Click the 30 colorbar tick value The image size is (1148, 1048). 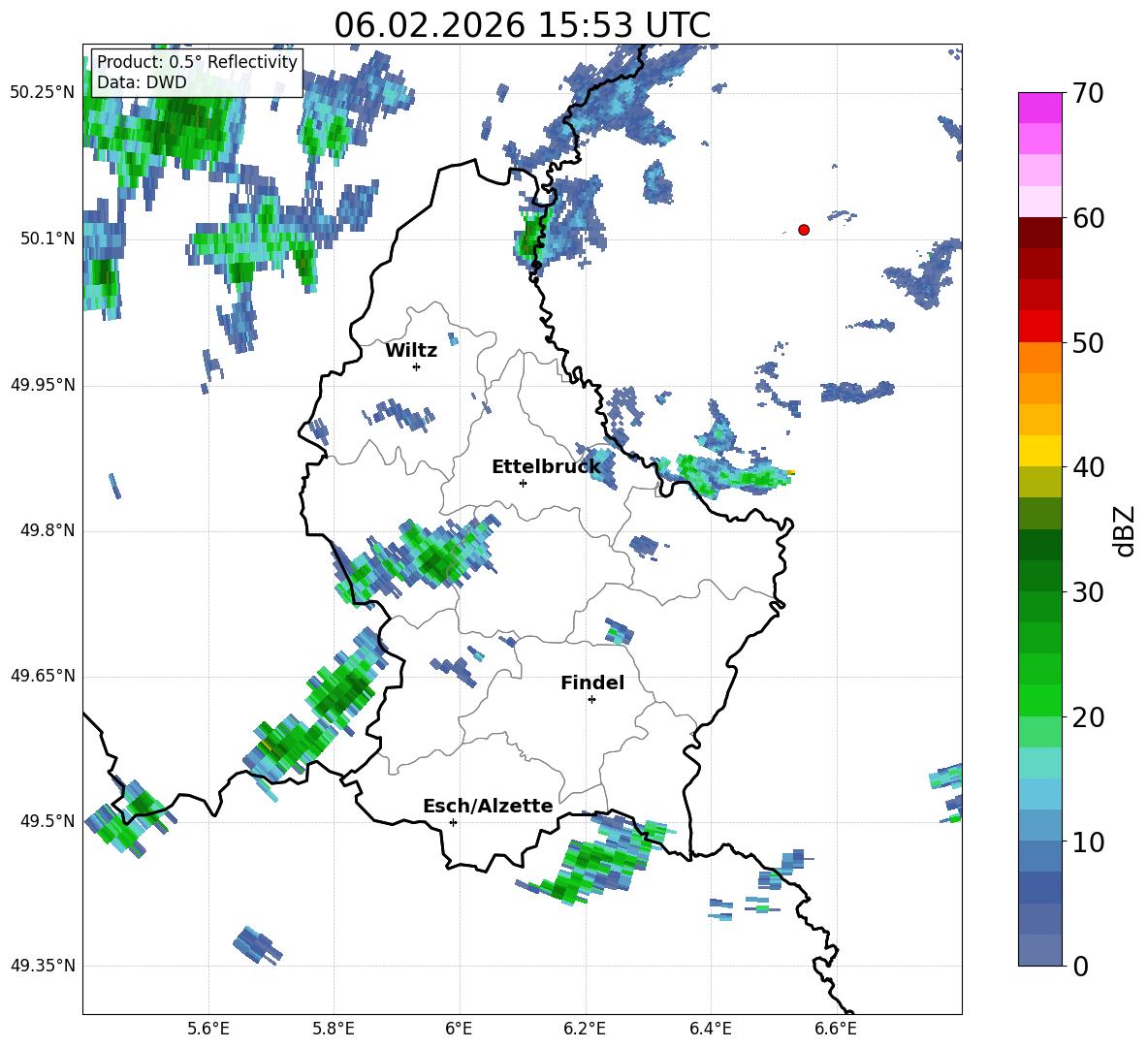(1088, 592)
